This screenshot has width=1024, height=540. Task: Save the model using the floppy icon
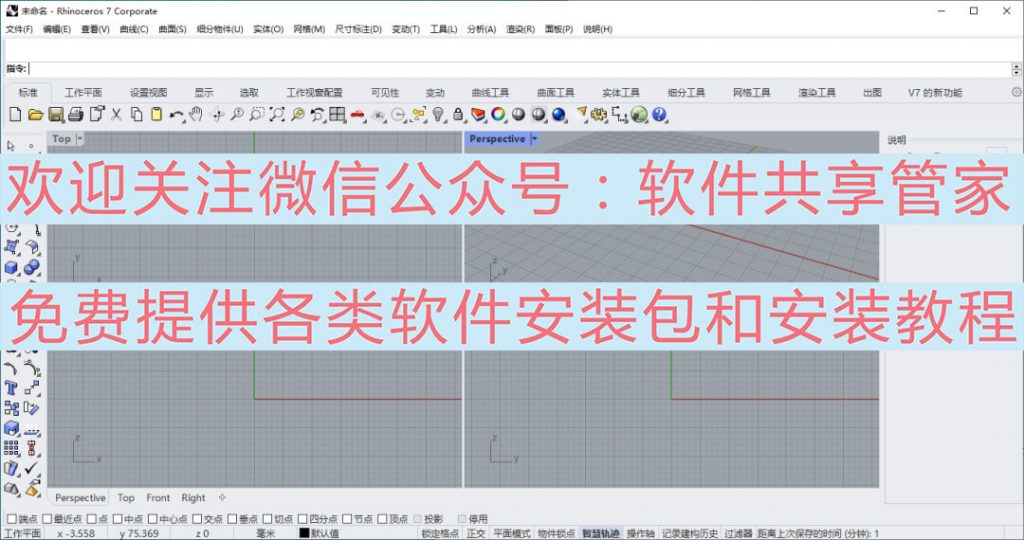[56, 115]
